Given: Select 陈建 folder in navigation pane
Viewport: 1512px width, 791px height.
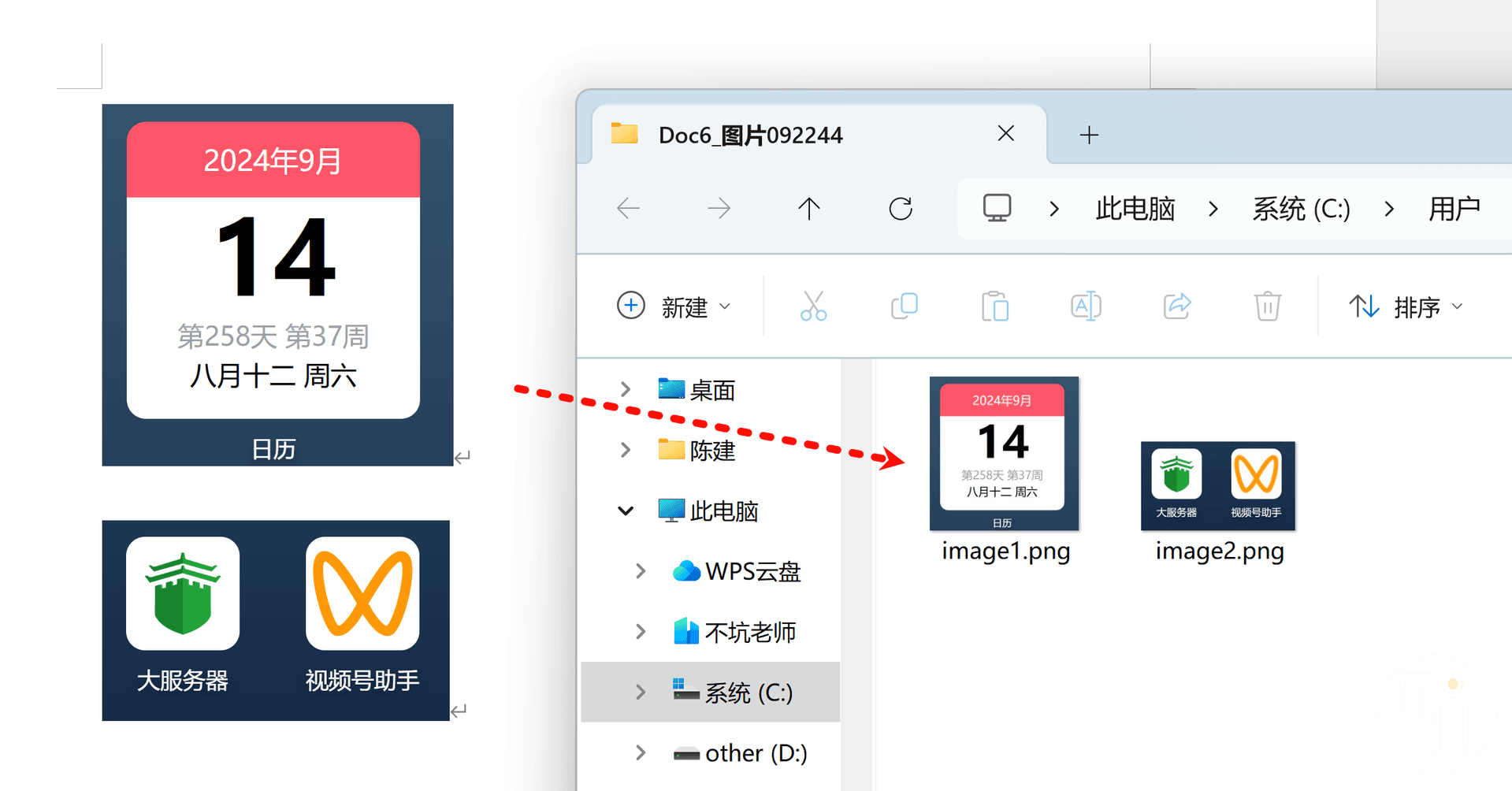Looking at the screenshot, I should coord(697,450).
